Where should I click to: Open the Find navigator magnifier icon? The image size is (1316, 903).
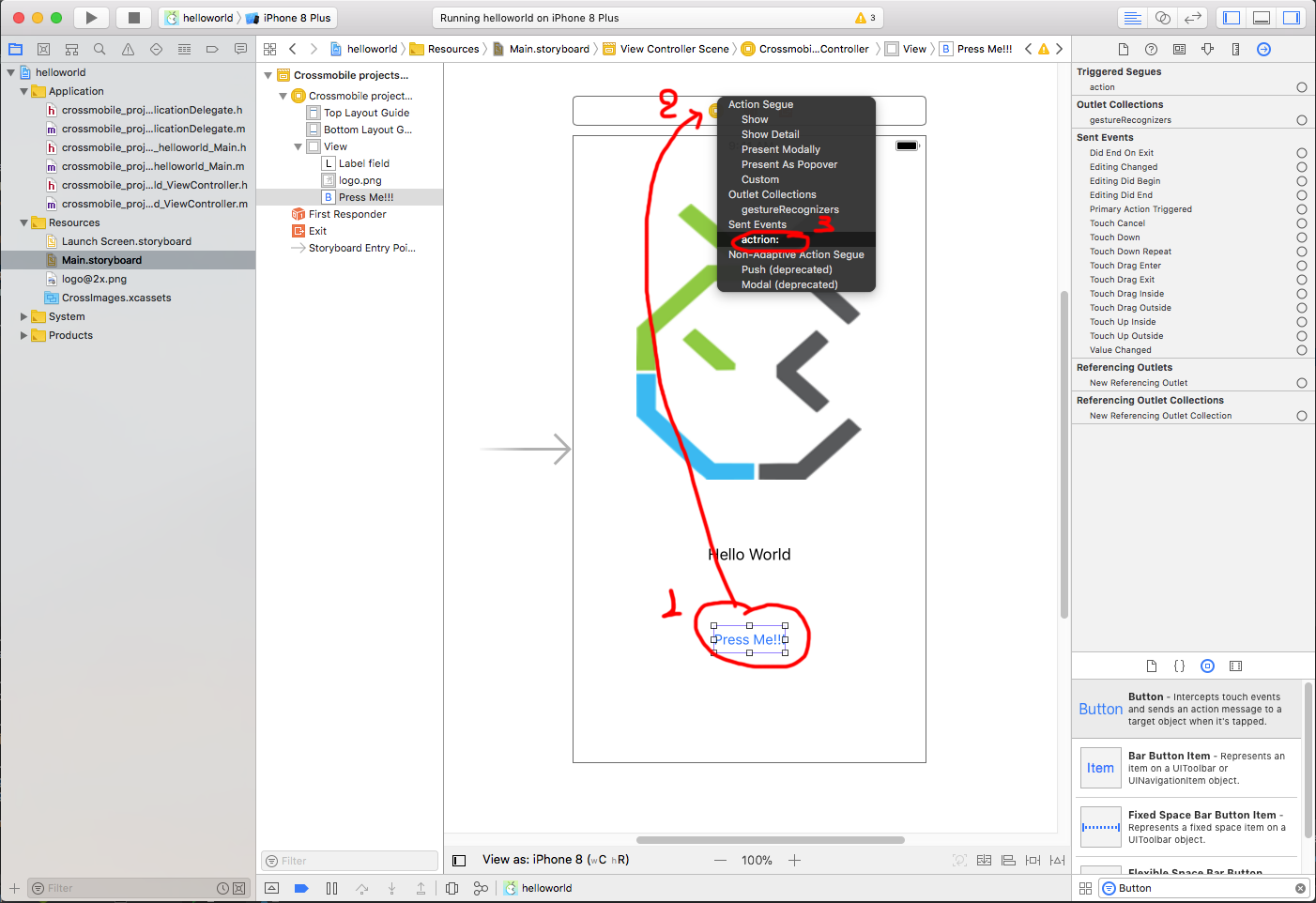[99, 49]
